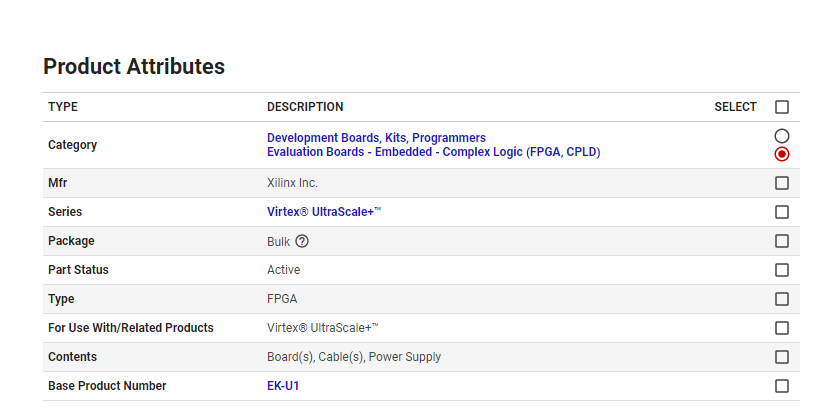
Task: Check the For Use With/Related Products checkbox
Action: coord(782,328)
